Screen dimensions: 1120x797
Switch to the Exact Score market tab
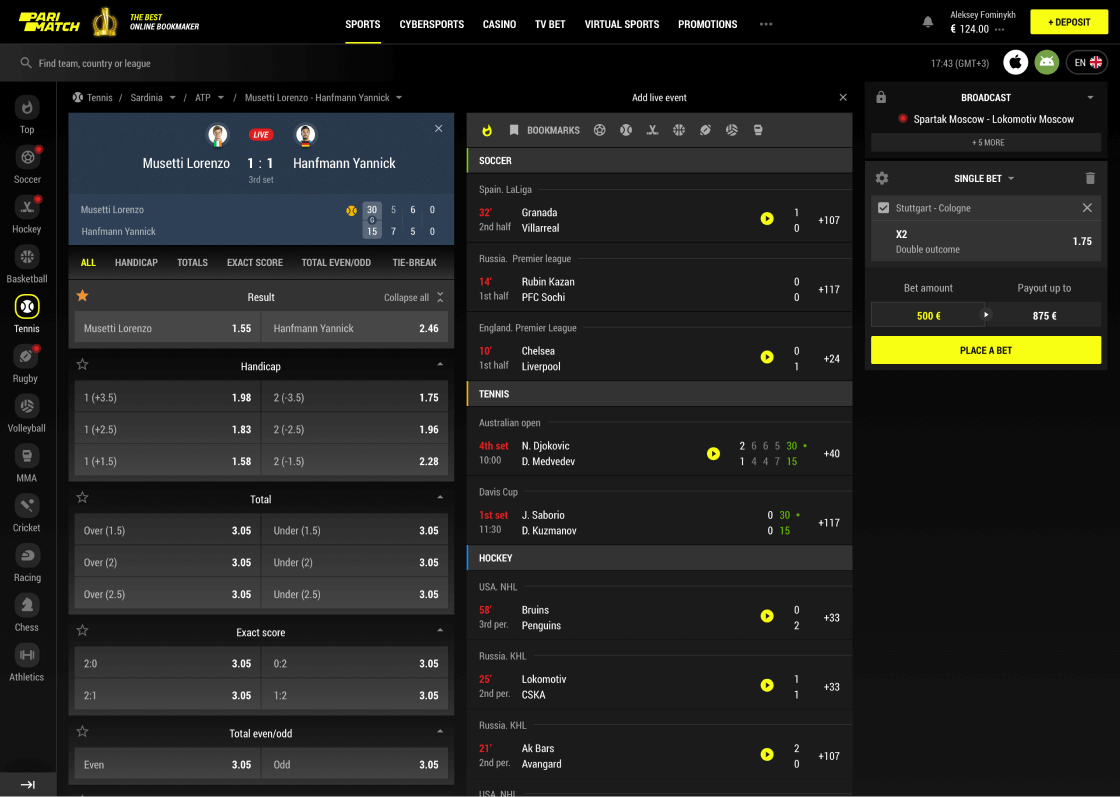pos(255,263)
